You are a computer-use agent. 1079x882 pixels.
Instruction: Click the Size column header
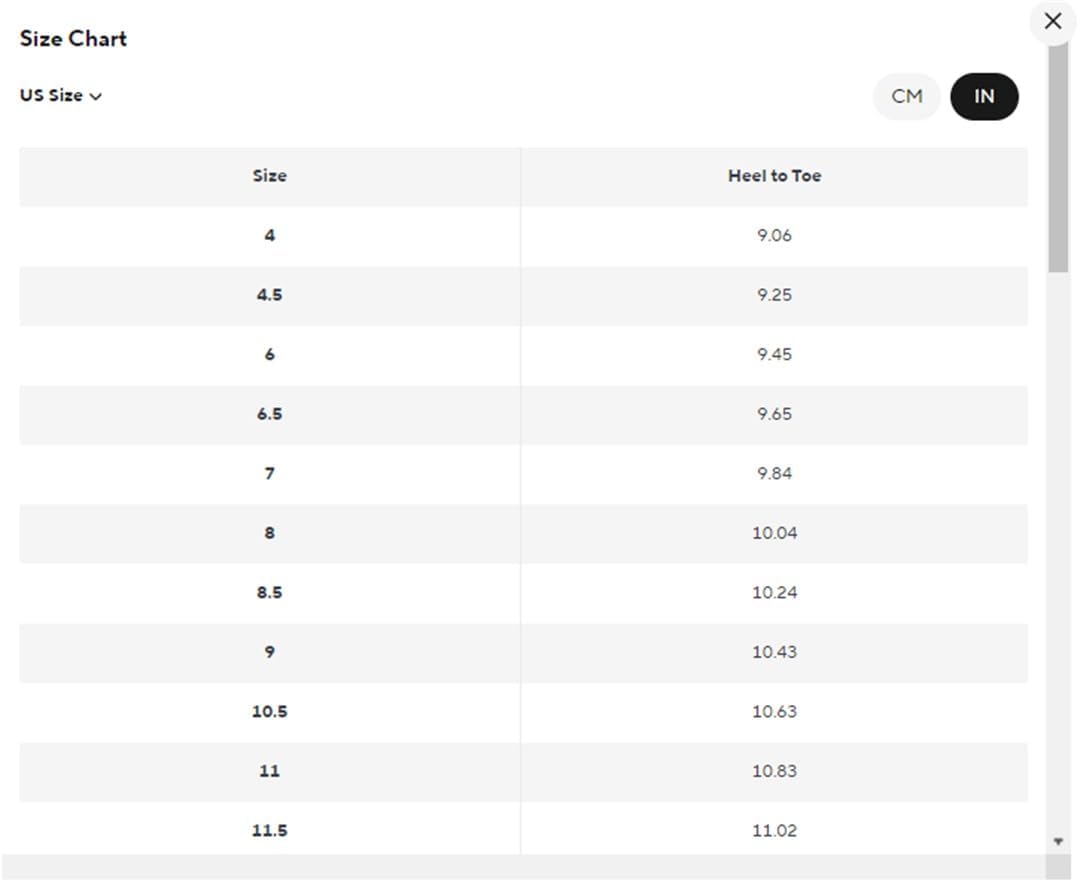(270, 176)
